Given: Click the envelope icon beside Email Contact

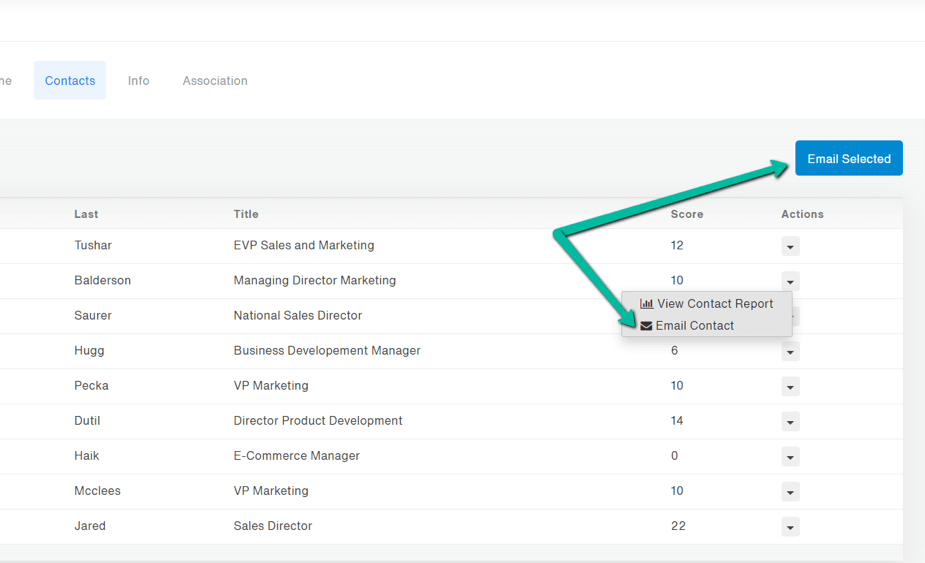Looking at the screenshot, I should (646, 326).
